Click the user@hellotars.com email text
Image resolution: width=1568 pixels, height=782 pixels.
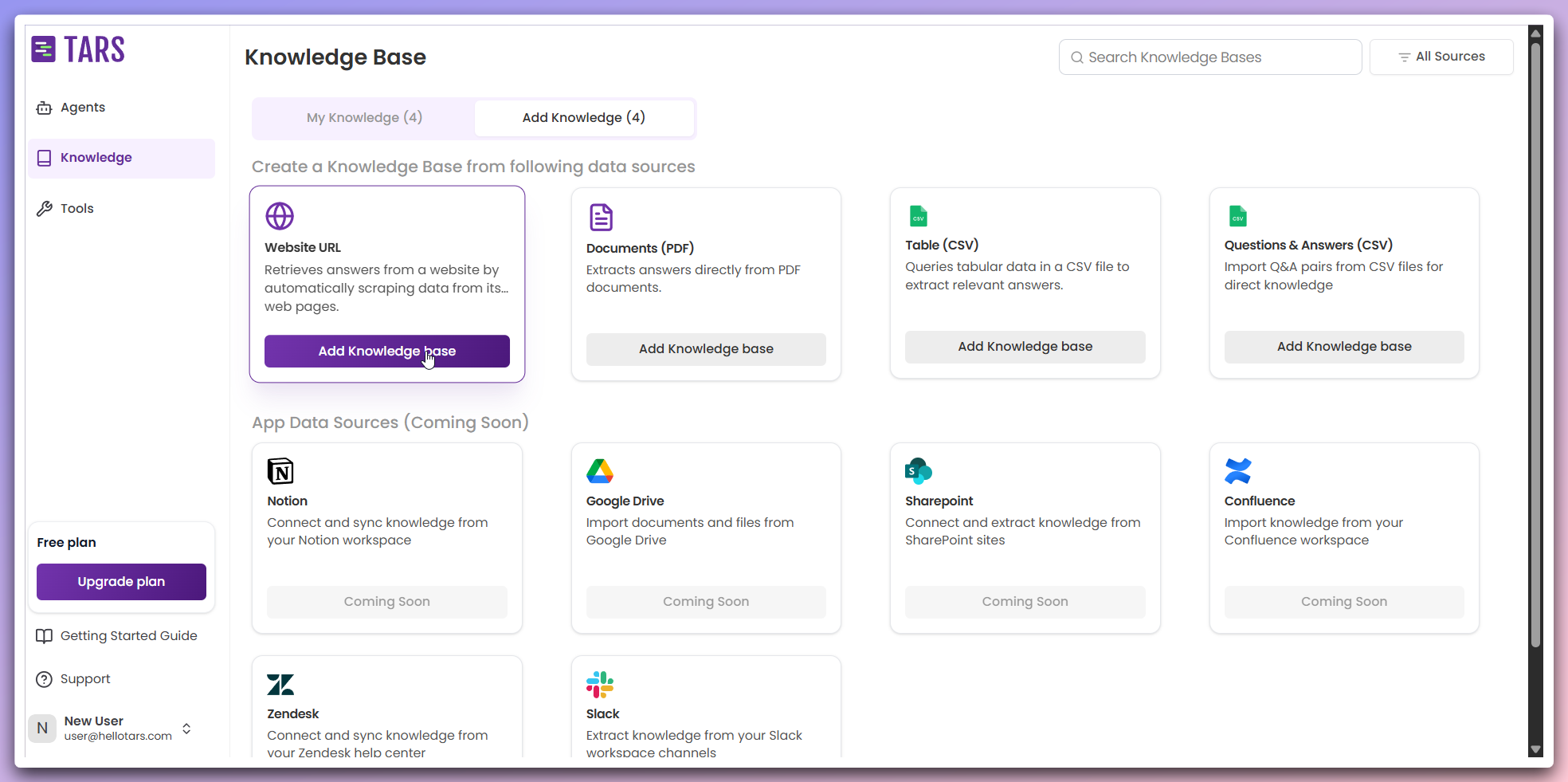118,737
